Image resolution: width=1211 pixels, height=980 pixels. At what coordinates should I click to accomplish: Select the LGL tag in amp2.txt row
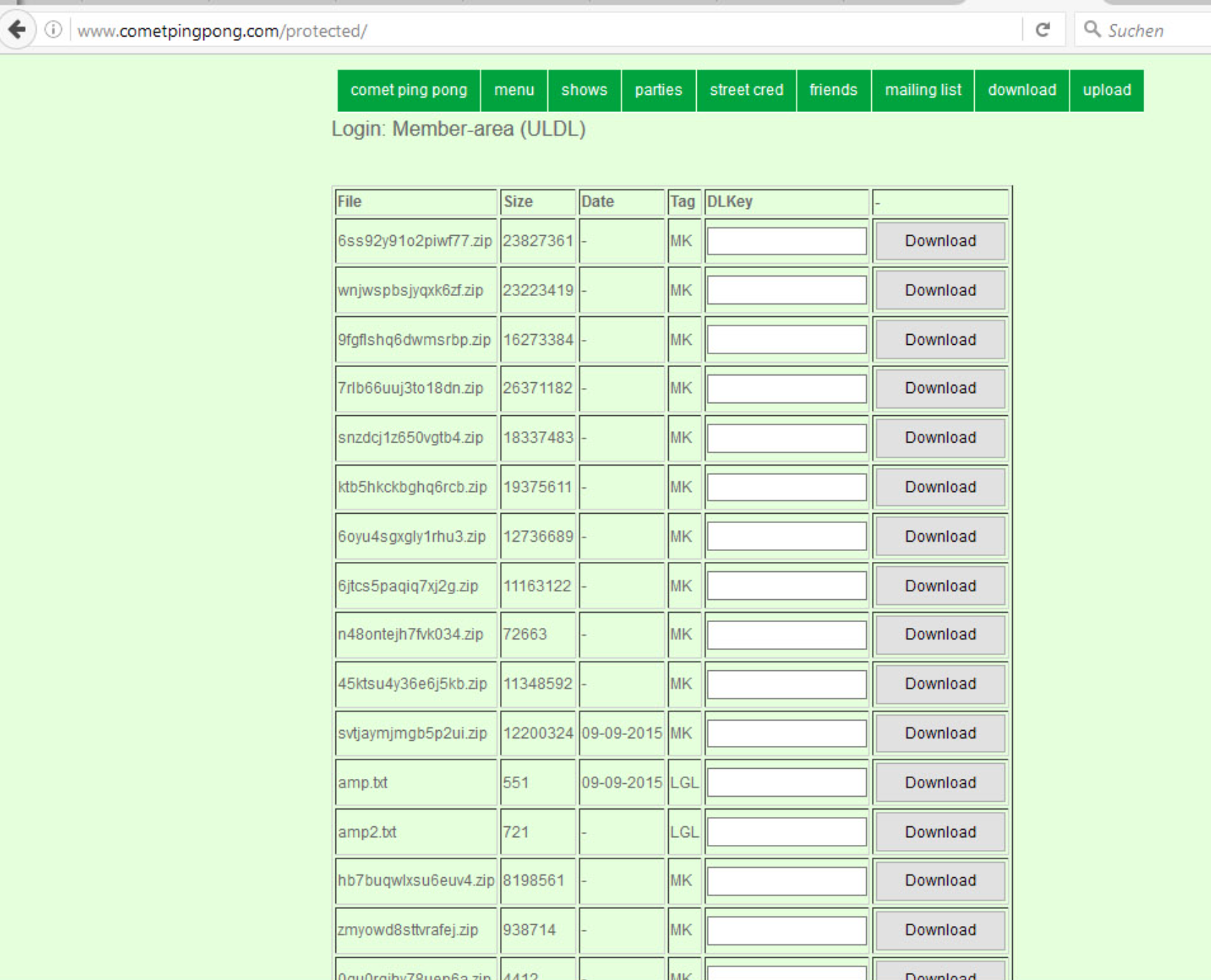coord(684,832)
